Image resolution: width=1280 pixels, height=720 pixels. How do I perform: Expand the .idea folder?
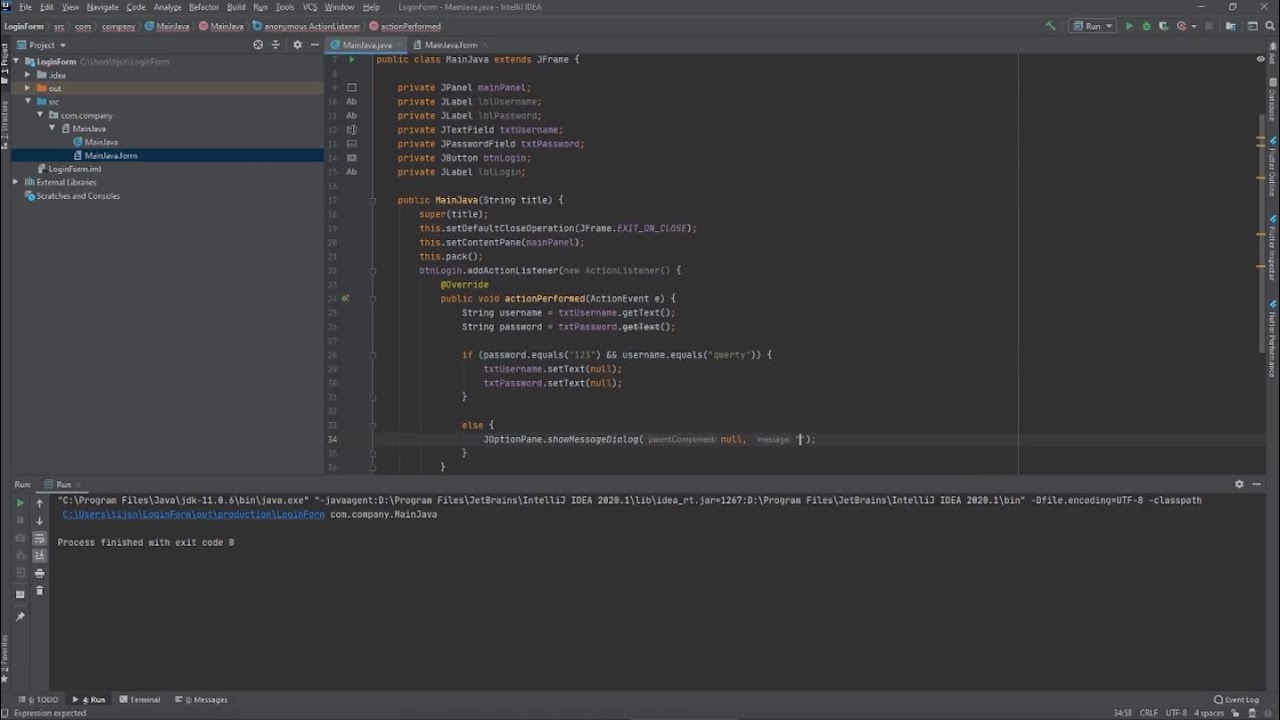(29, 75)
